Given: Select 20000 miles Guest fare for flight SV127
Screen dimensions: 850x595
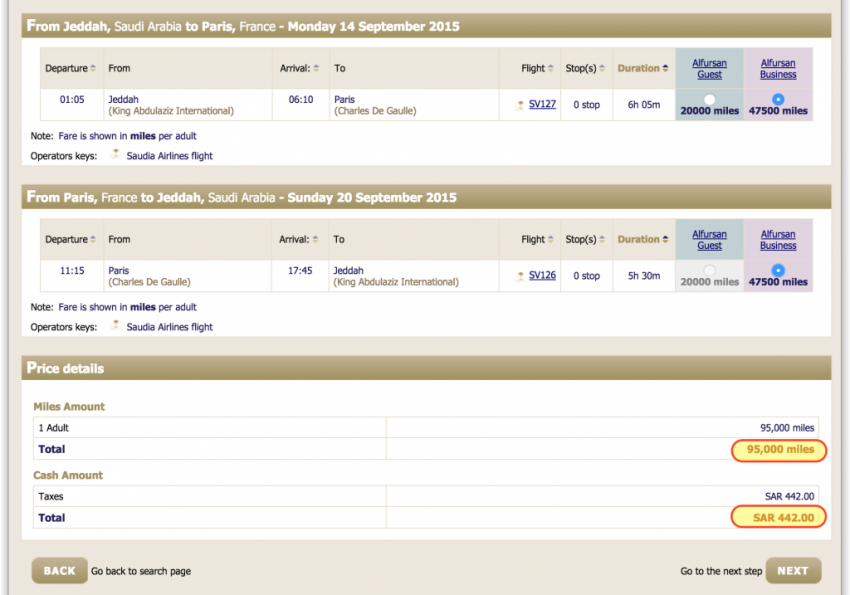Looking at the screenshot, I should (709, 99).
